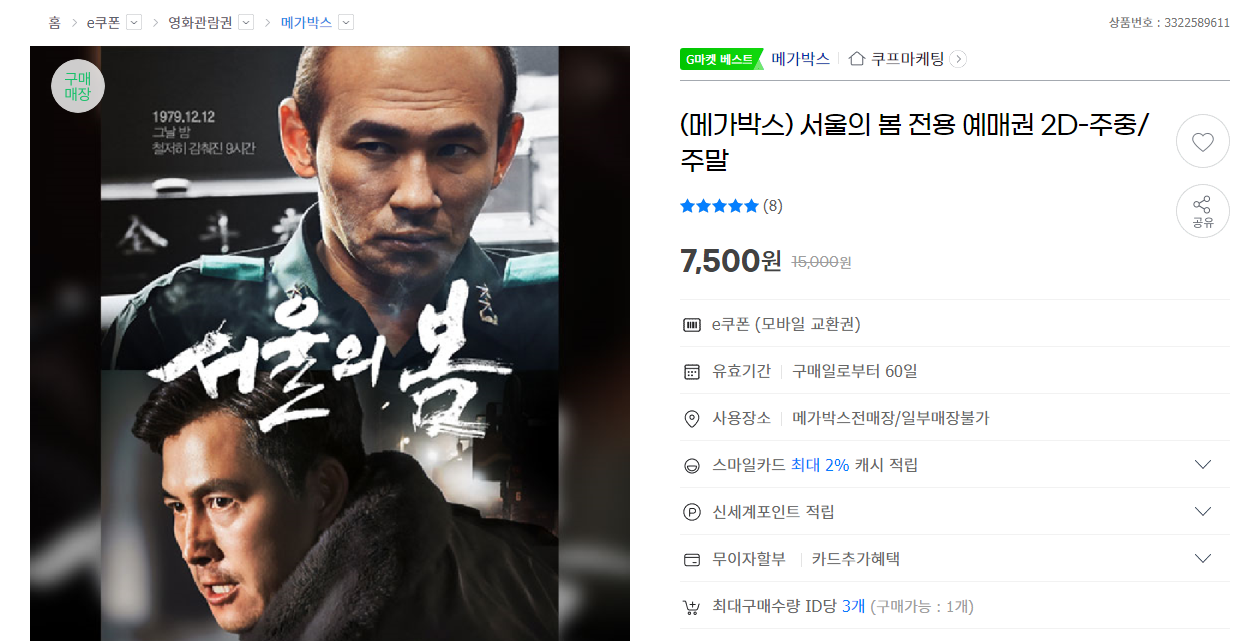Open the 메가박스 brand link
1253x641 pixels.
coord(801,59)
